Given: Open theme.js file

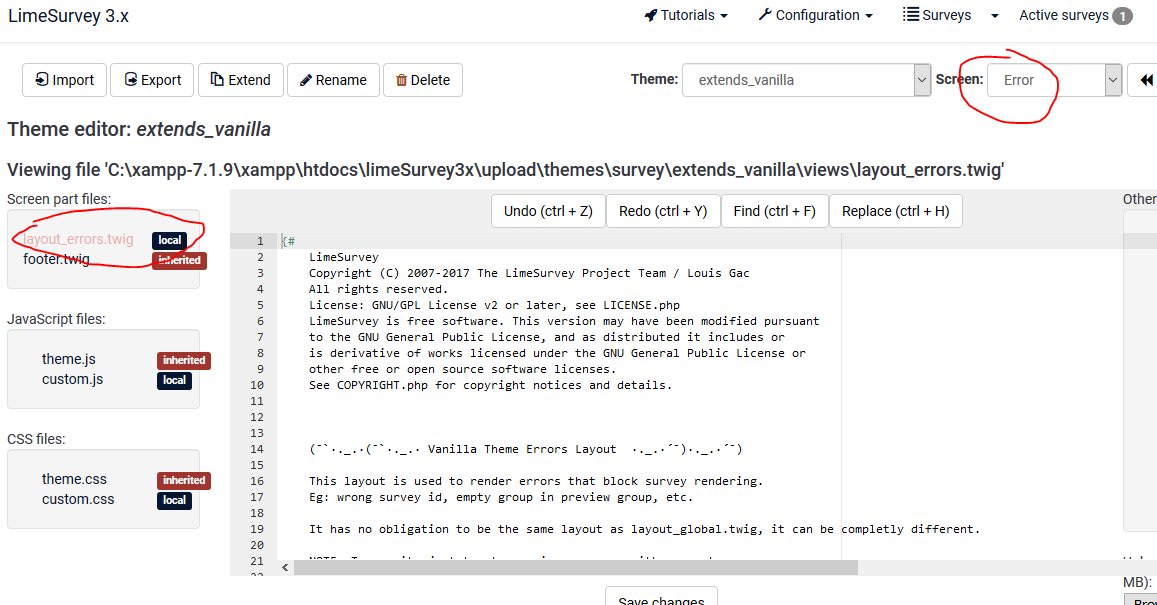Looking at the screenshot, I should (69, 359).
